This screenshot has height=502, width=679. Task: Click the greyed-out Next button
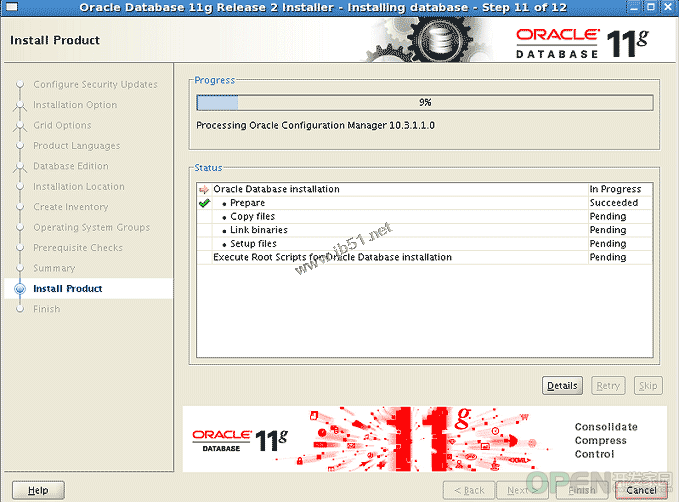522,490
